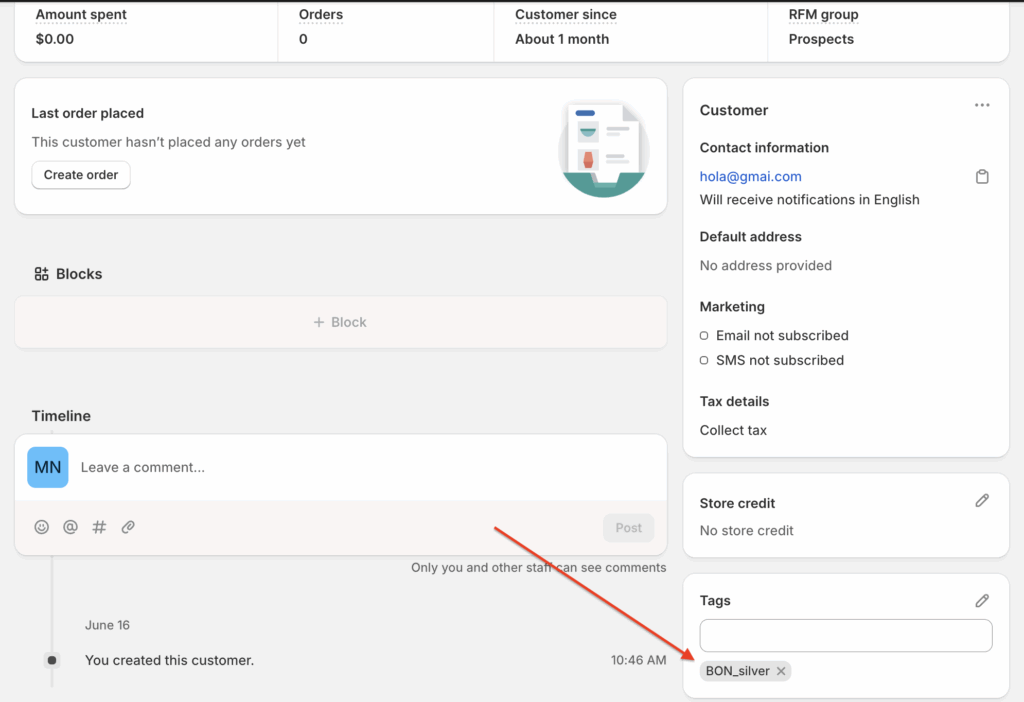This screenshot has height=702, width=1024.
Task: Click the Tags input field
Action: (x=845, y=636)
